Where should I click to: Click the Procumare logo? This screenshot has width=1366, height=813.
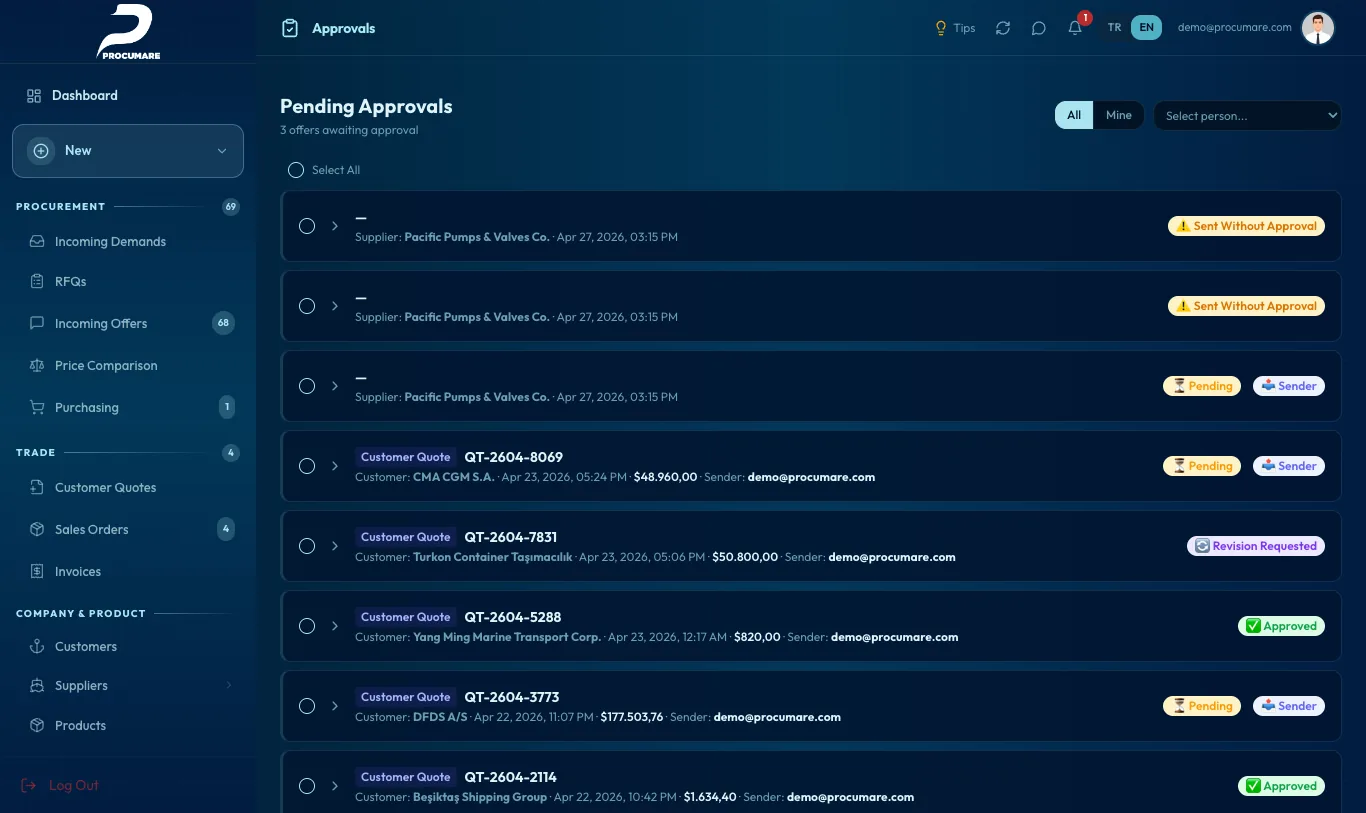127,32
